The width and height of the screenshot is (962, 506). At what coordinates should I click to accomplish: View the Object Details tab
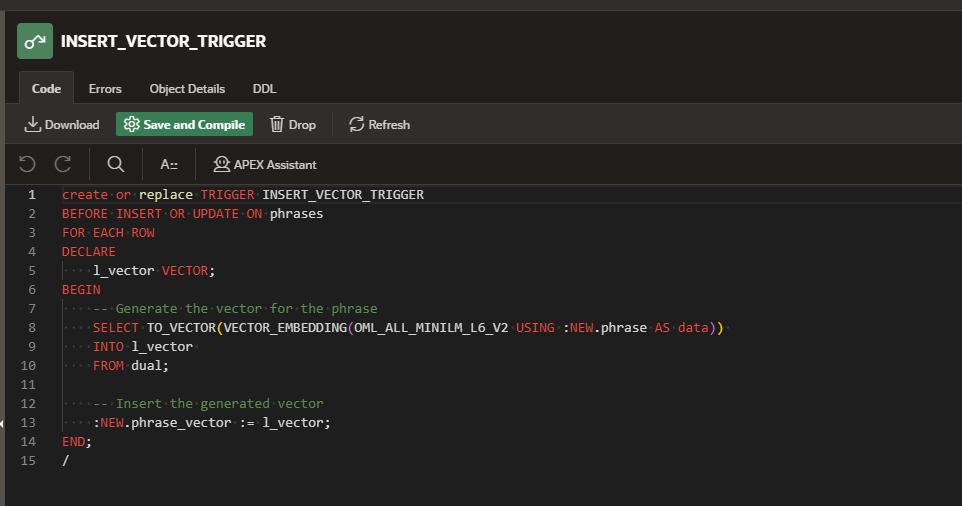pyautogui.click(x=187, y=88)
